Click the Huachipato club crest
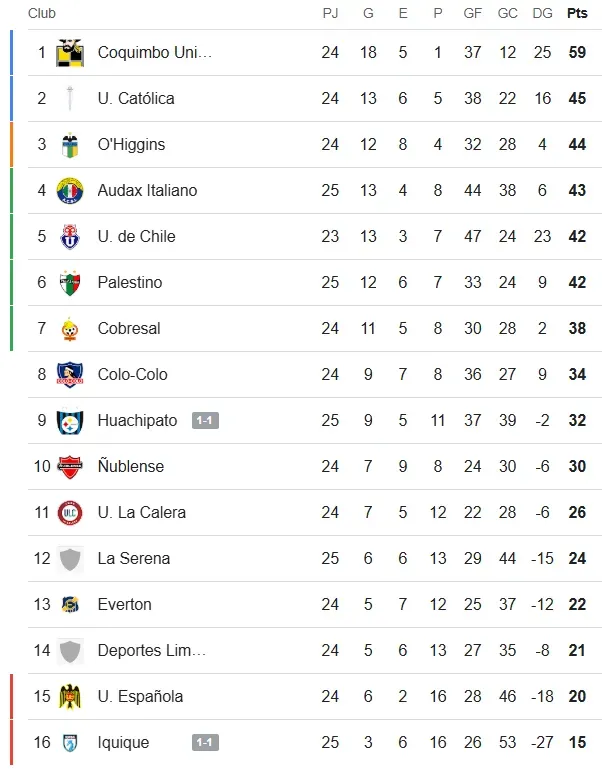This screenshot has height=776, width=602. (x=70, y=420)
